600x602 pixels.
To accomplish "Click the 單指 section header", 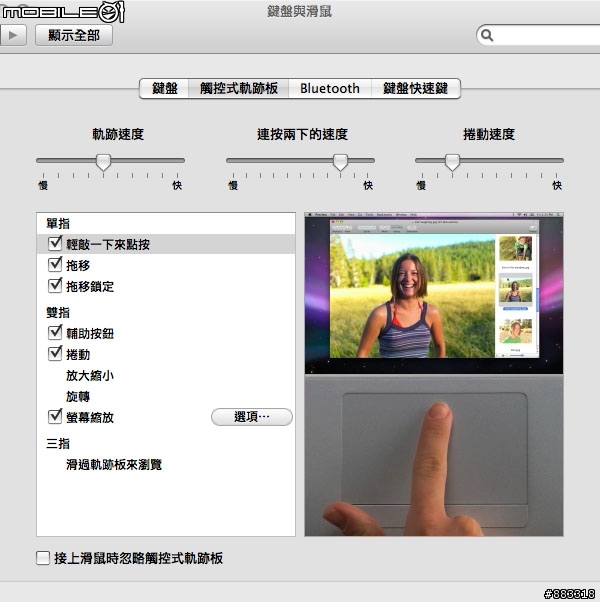I will [58, 223].
